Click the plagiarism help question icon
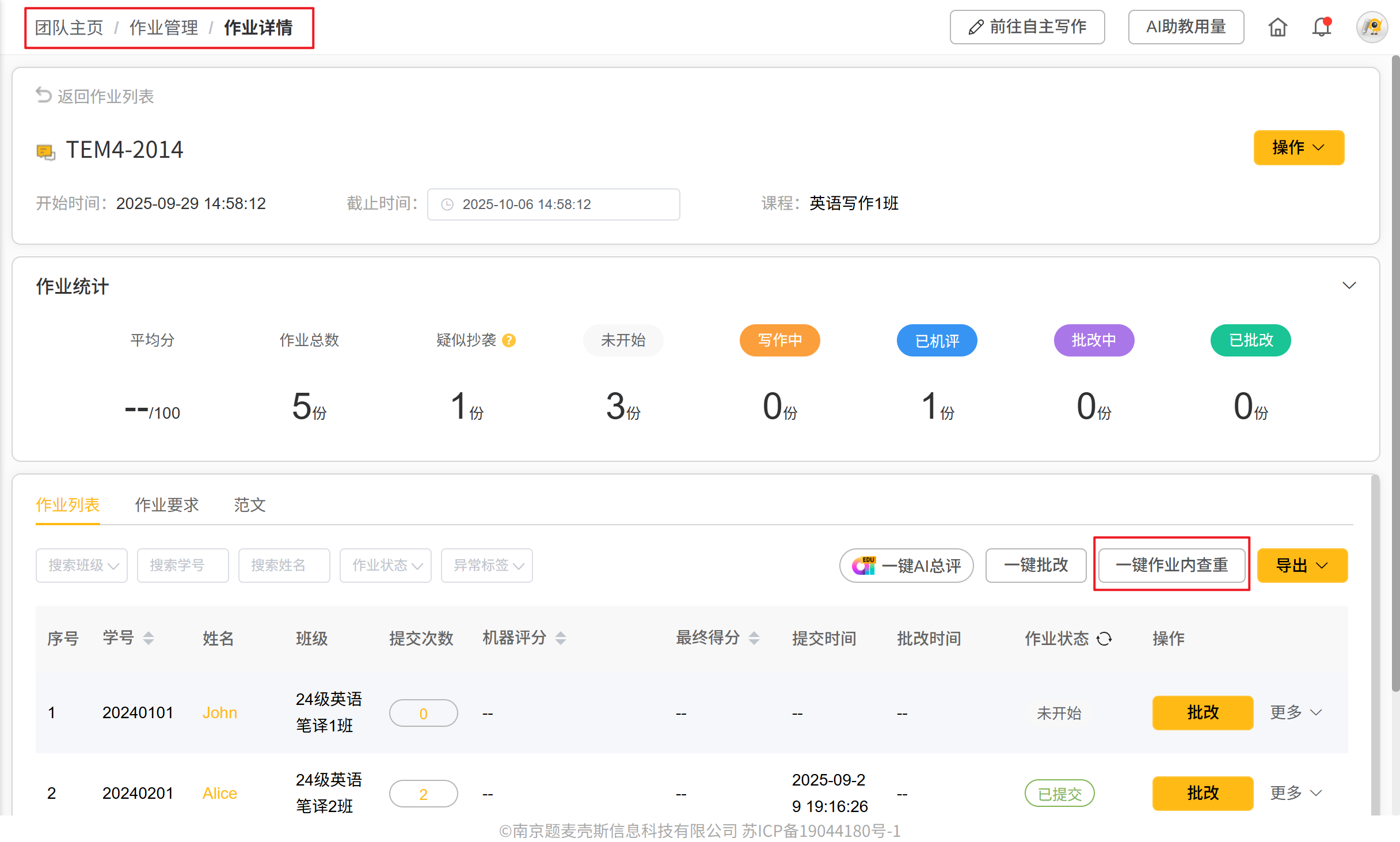Screen dimensions: 1400x842 coord(509,340)
